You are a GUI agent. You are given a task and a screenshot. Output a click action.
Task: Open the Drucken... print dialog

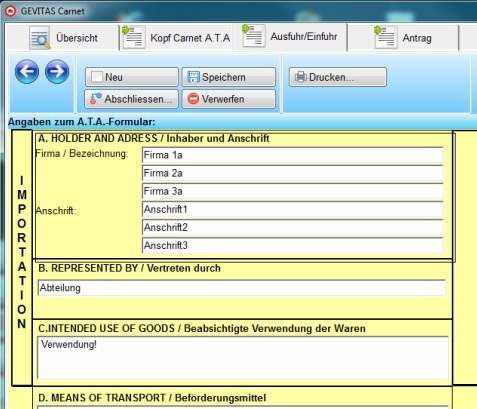click(338, 77)
